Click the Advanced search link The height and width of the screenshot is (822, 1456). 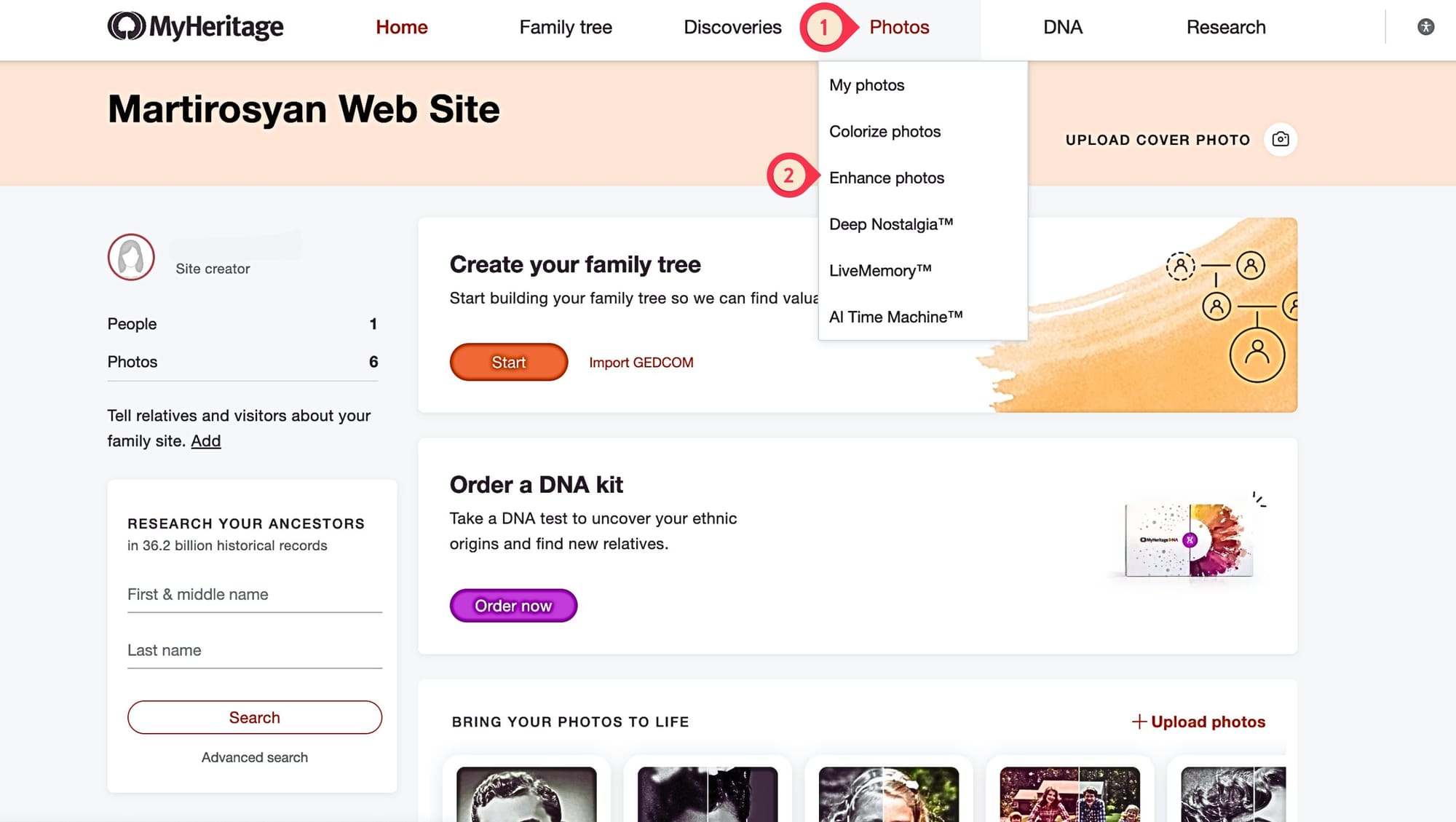tap(255, 757)
